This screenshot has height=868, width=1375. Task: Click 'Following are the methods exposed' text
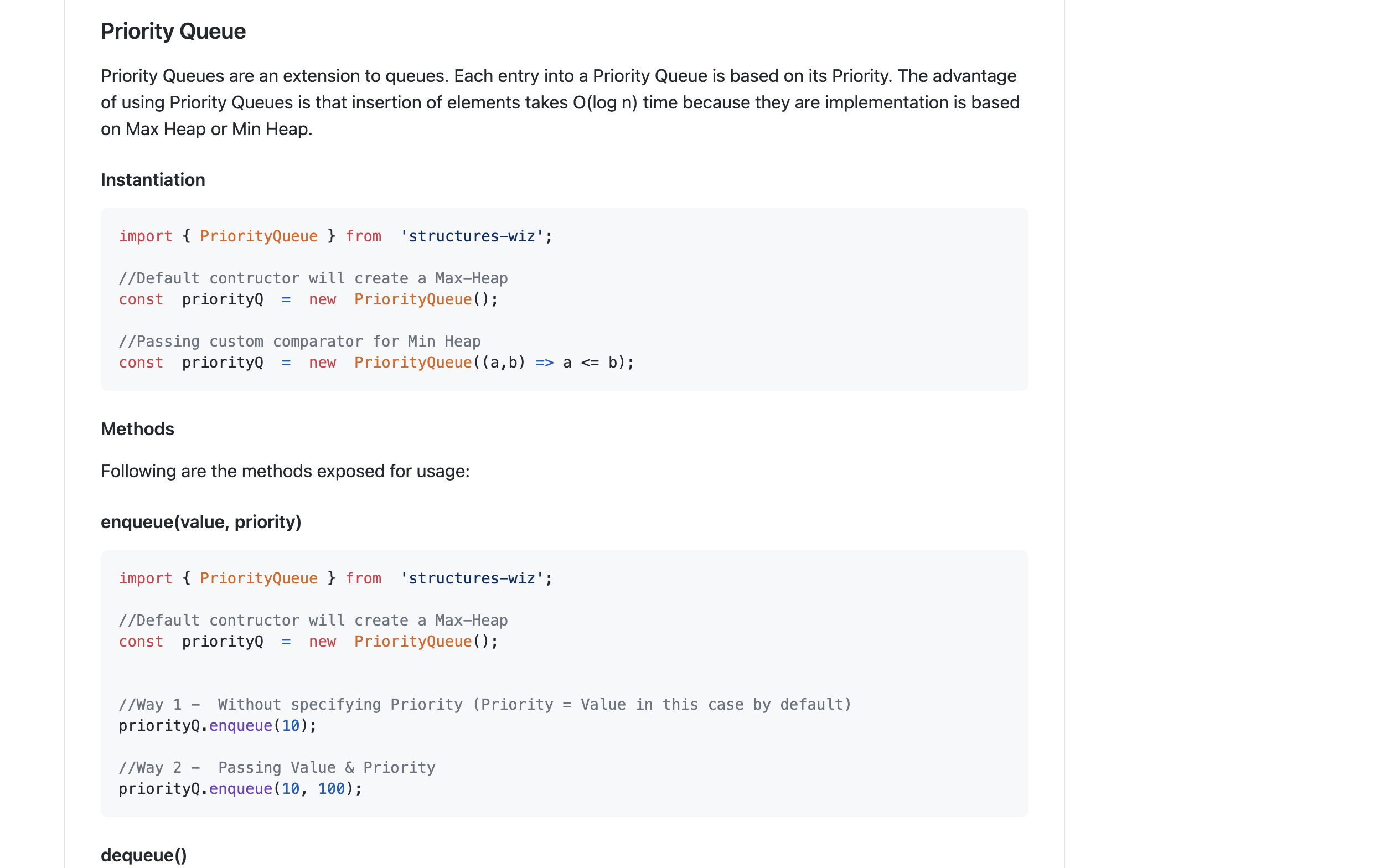pyautogui.click(x=285, y=471)
